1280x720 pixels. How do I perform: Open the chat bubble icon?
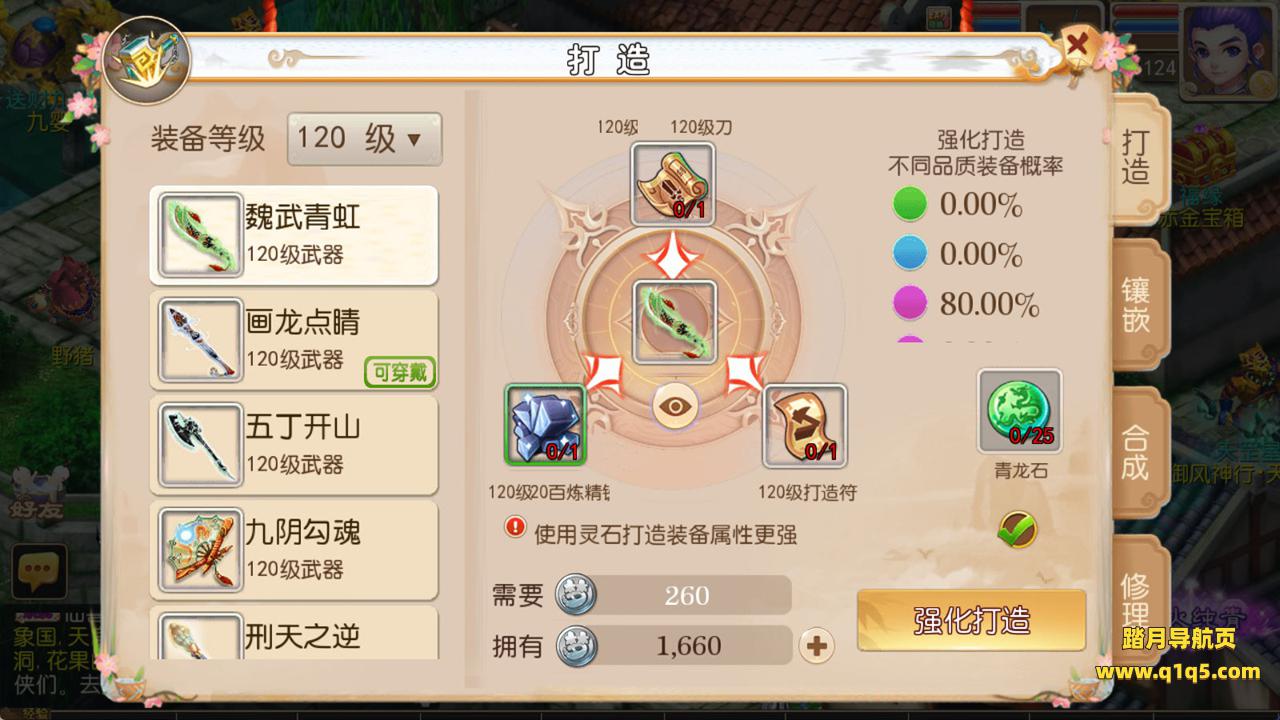[x=39, y=572]
